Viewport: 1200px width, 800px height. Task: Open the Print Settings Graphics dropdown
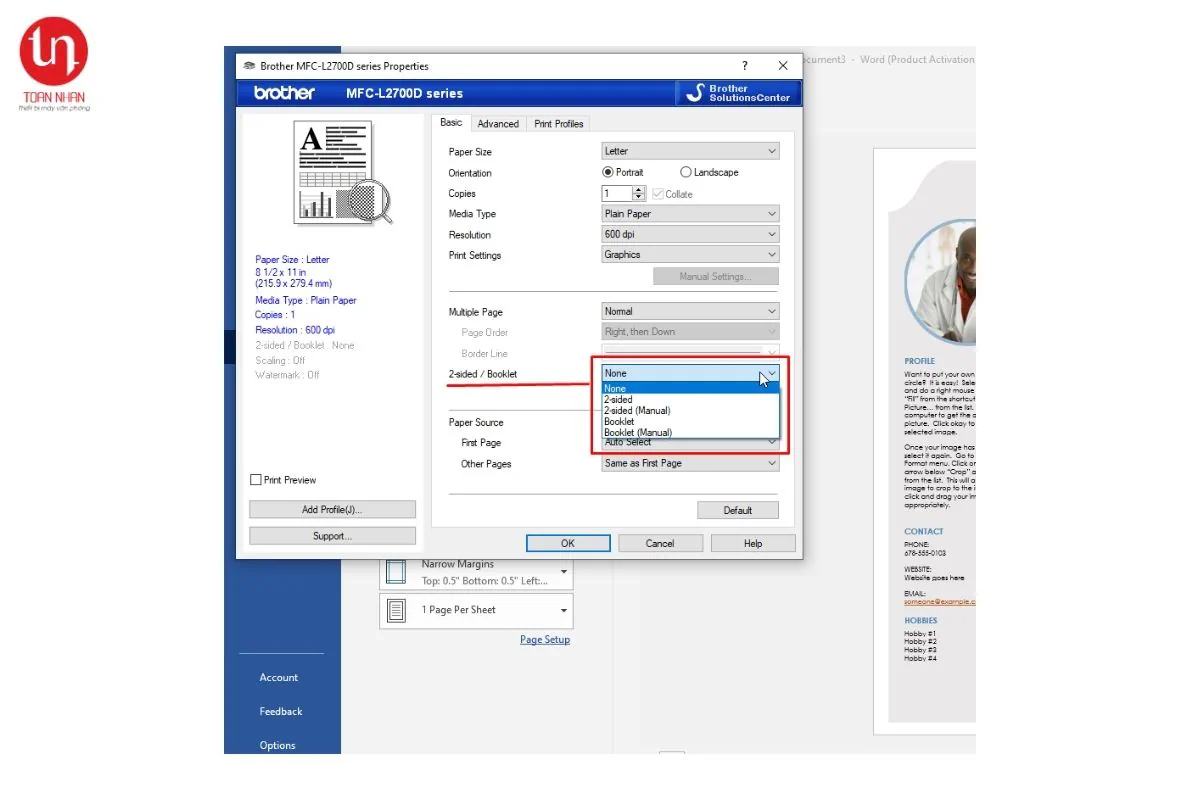(690, 255)
